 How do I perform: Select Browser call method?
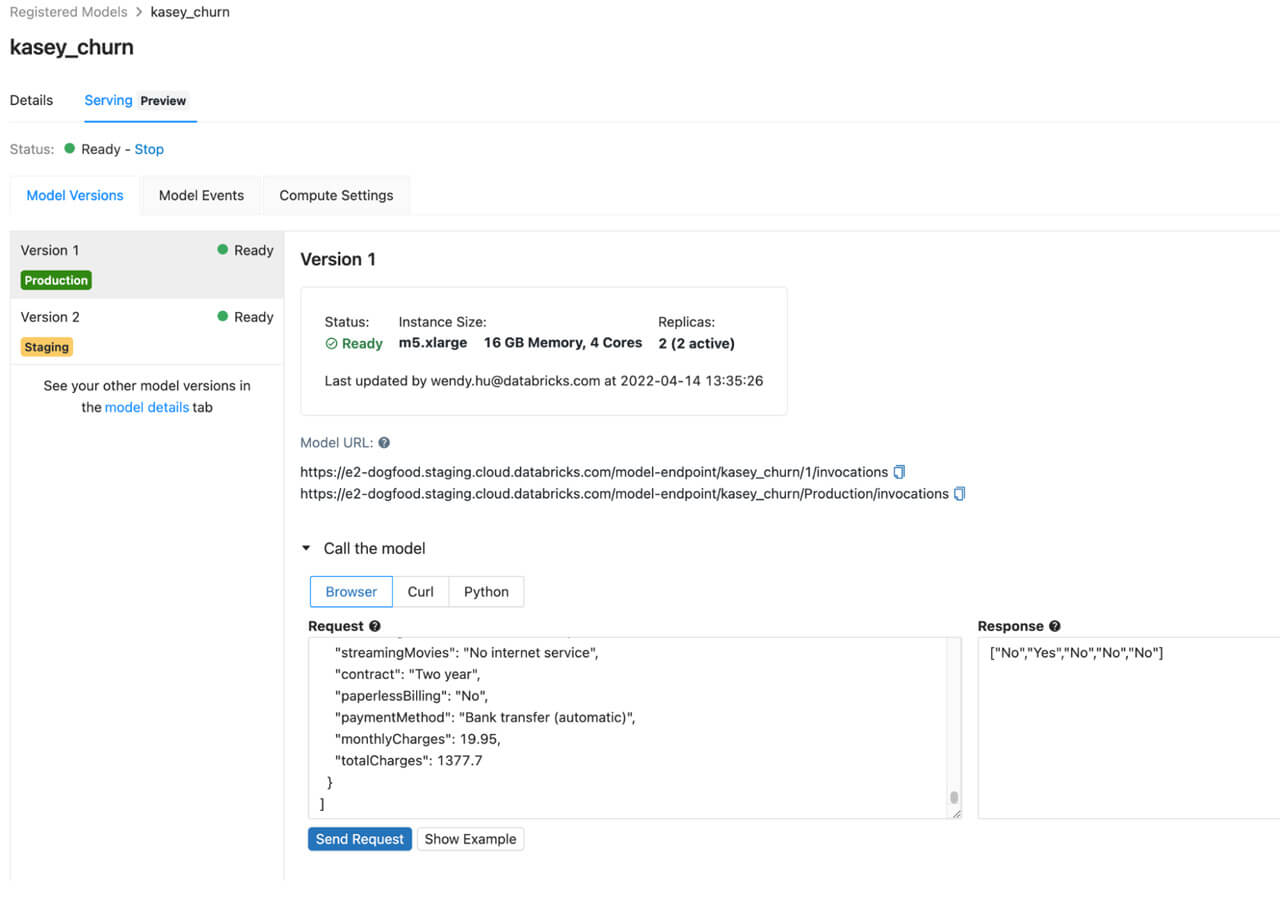[351, 592]
